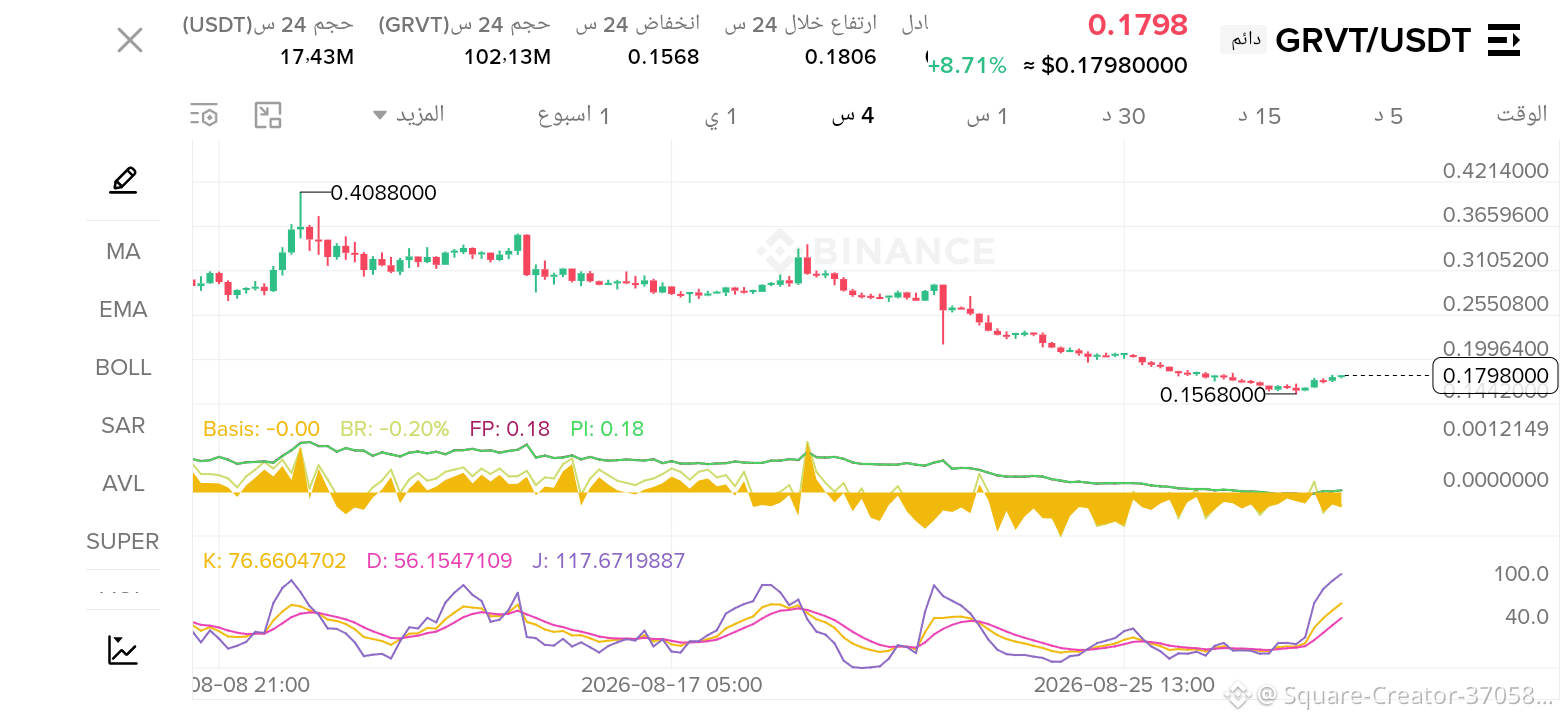This screenshot has width=1560, height=720.
Task: Switch to the 1 اسبوع interval
Action: [x=574, y=115]
